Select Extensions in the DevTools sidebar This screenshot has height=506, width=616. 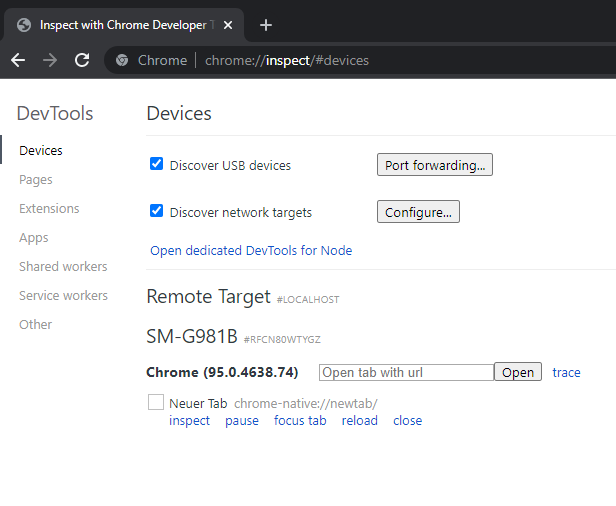point(49,209)
